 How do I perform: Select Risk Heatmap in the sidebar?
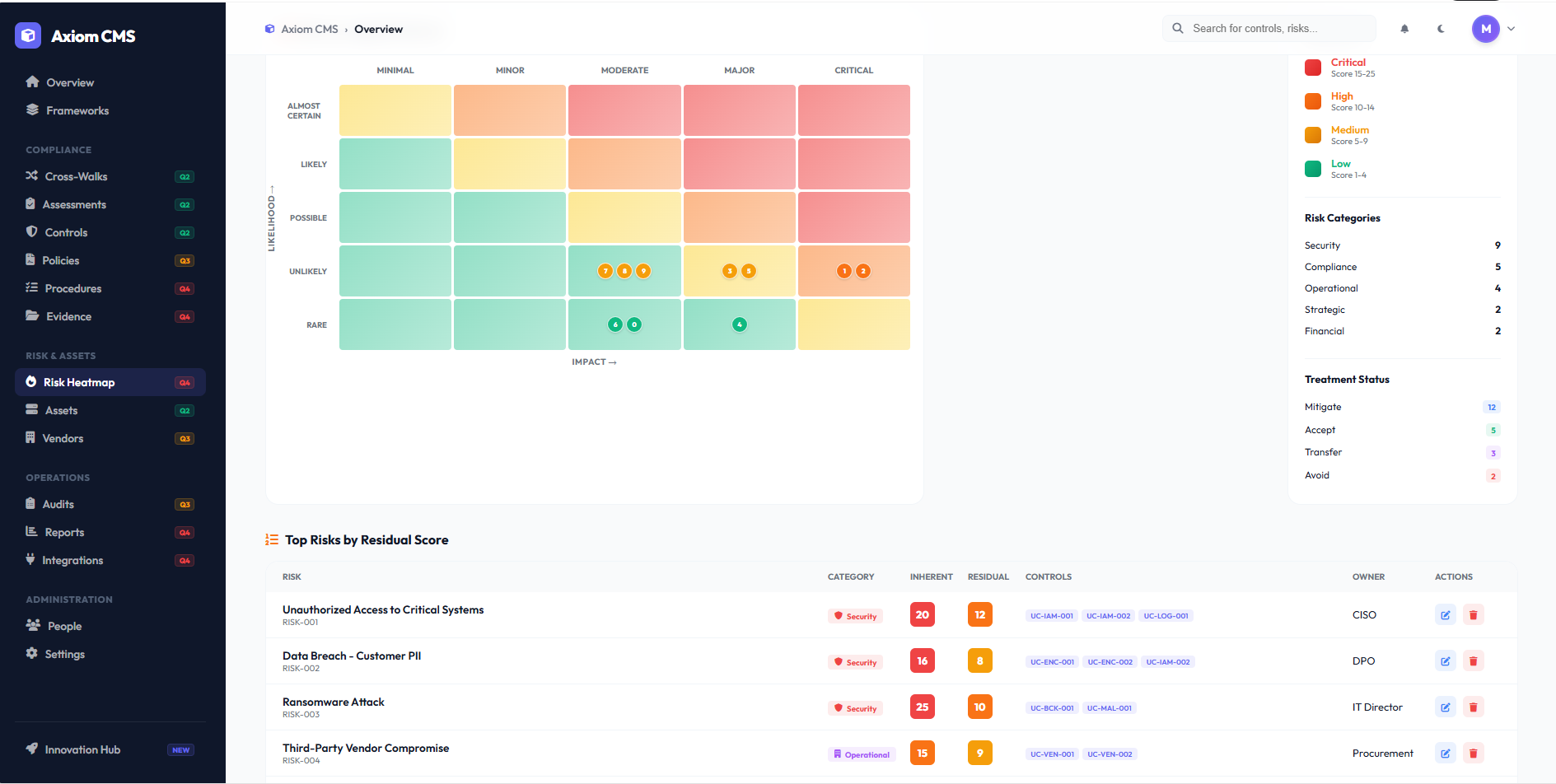pos(79,382)
